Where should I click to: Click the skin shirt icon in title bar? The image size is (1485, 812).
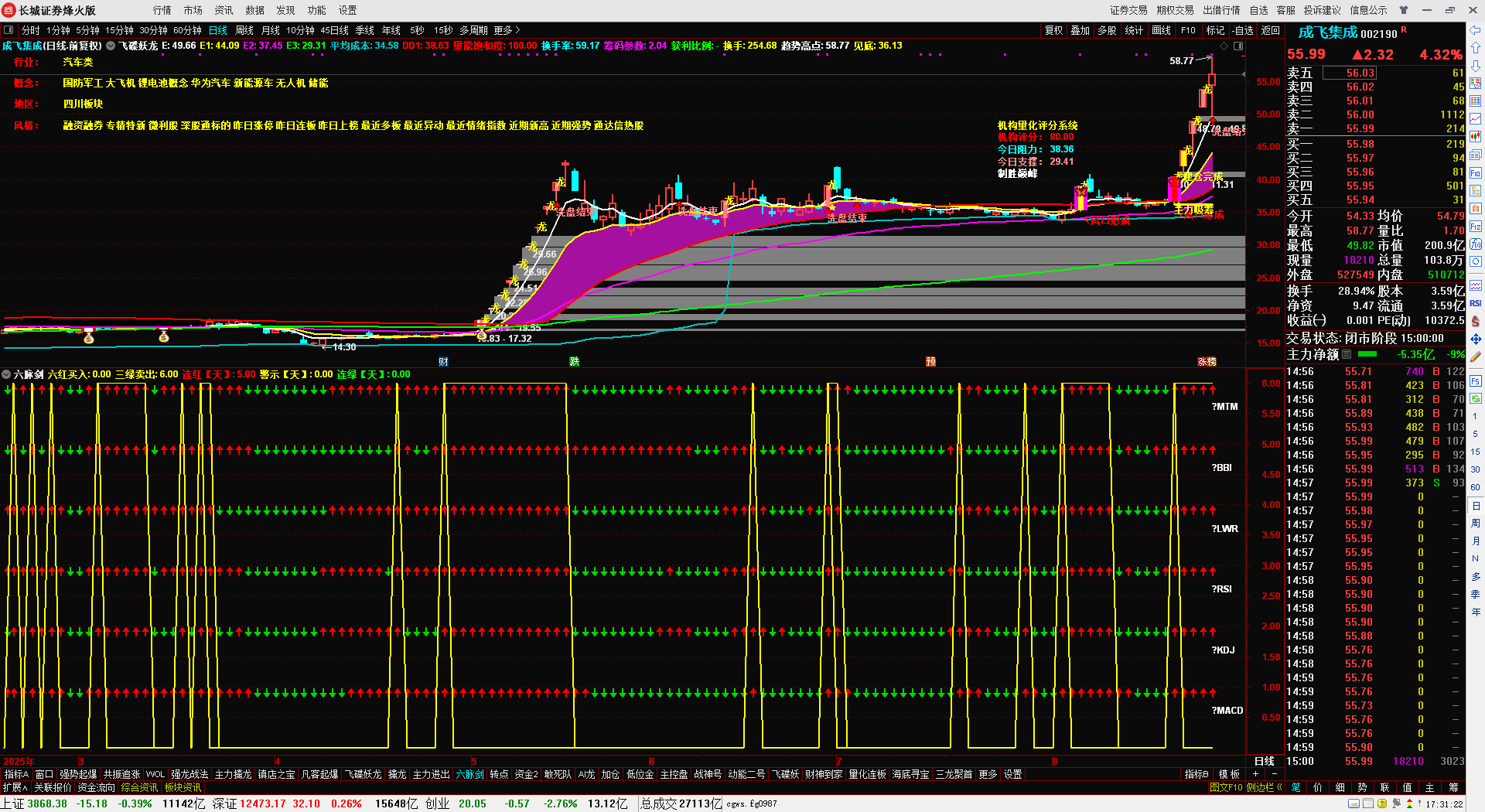coord(1404,10)
